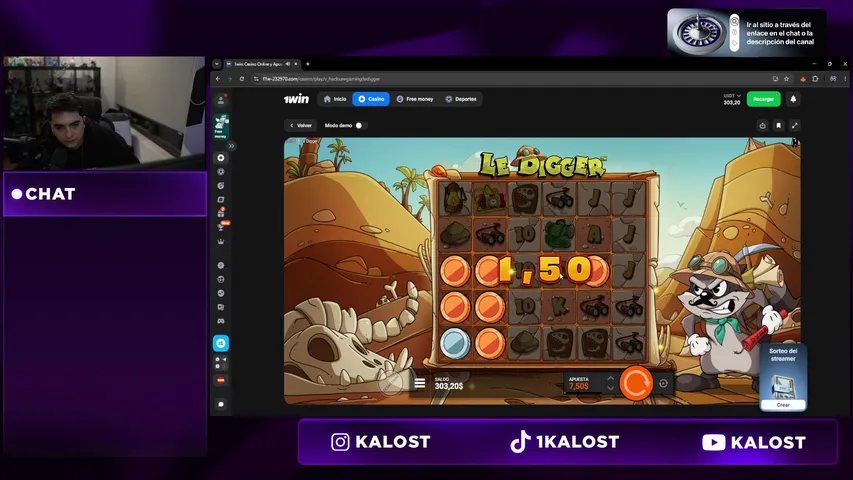Open browser three-dot menu

click(x=845, y=79)
